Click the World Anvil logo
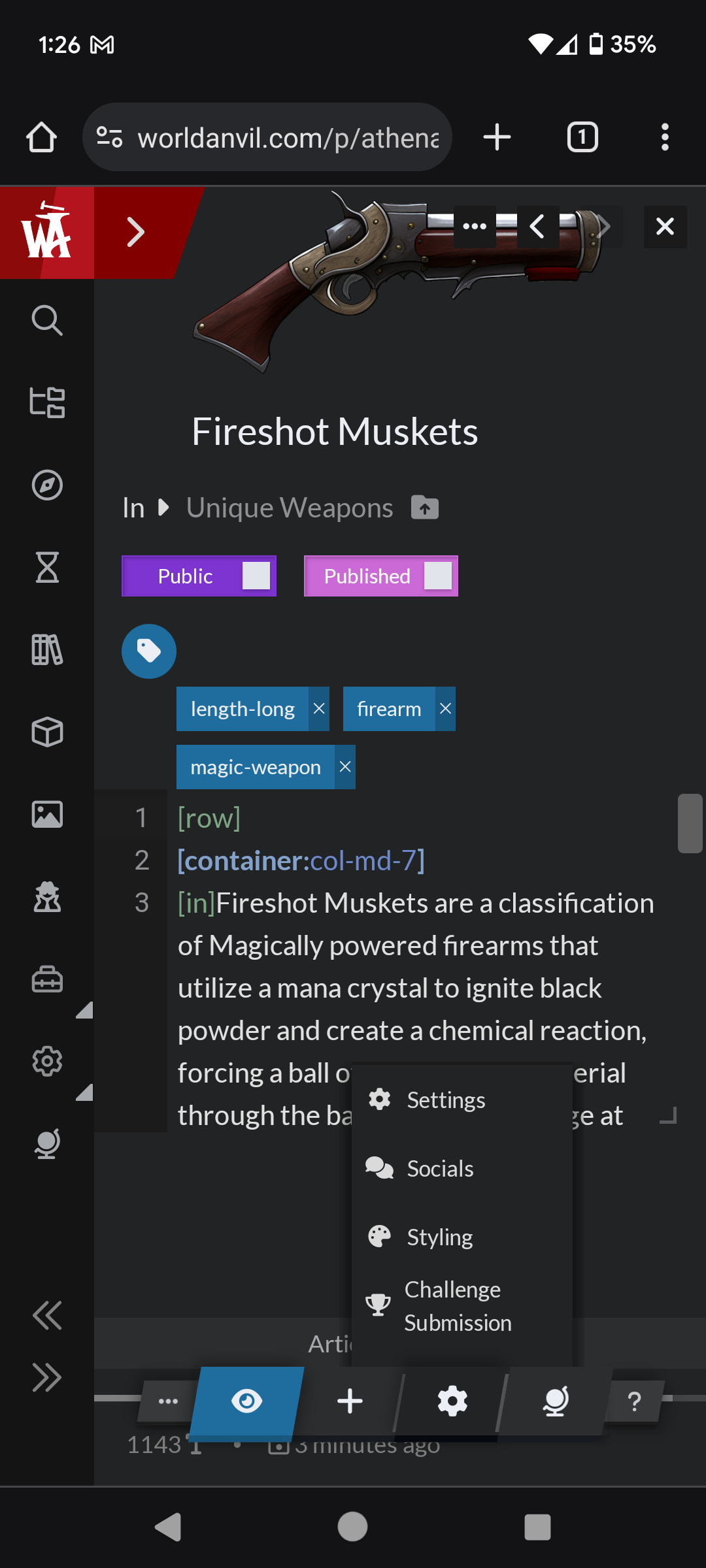 click(x=46, y=233)
